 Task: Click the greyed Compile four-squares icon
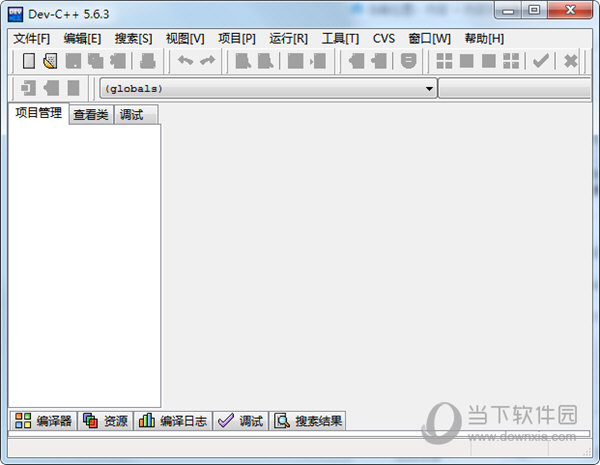tap(444, 61)
